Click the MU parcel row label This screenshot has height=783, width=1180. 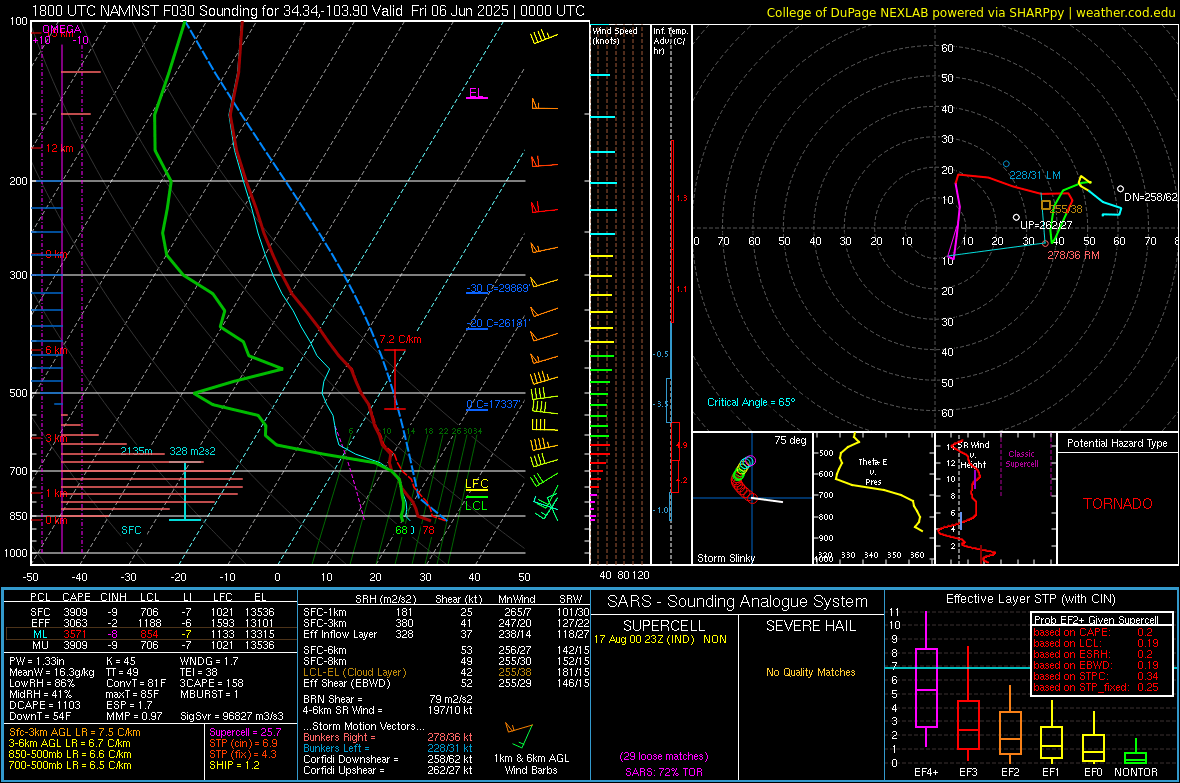(x=41, y=645)
